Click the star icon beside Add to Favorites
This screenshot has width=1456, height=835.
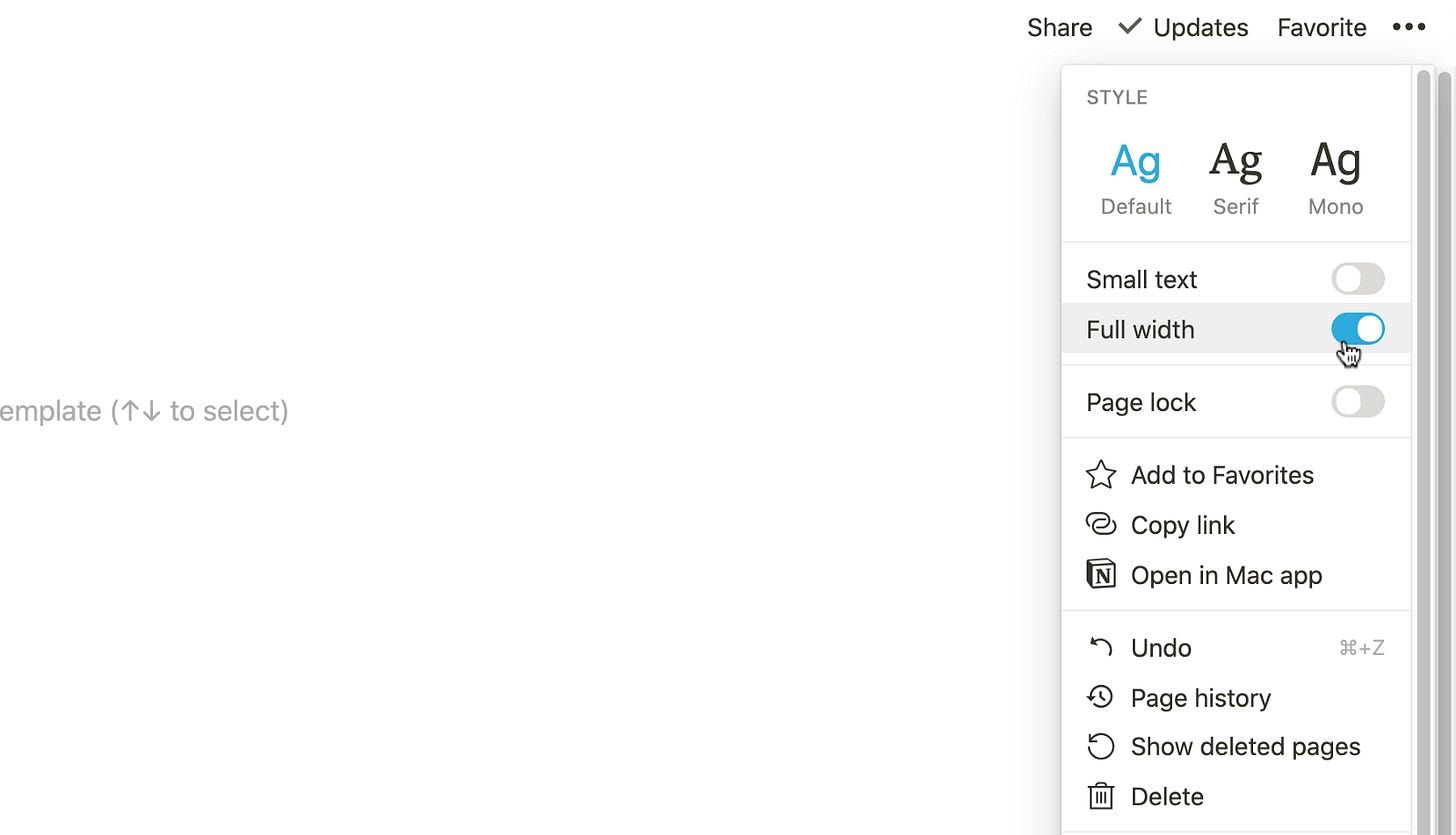(1101, 475)
